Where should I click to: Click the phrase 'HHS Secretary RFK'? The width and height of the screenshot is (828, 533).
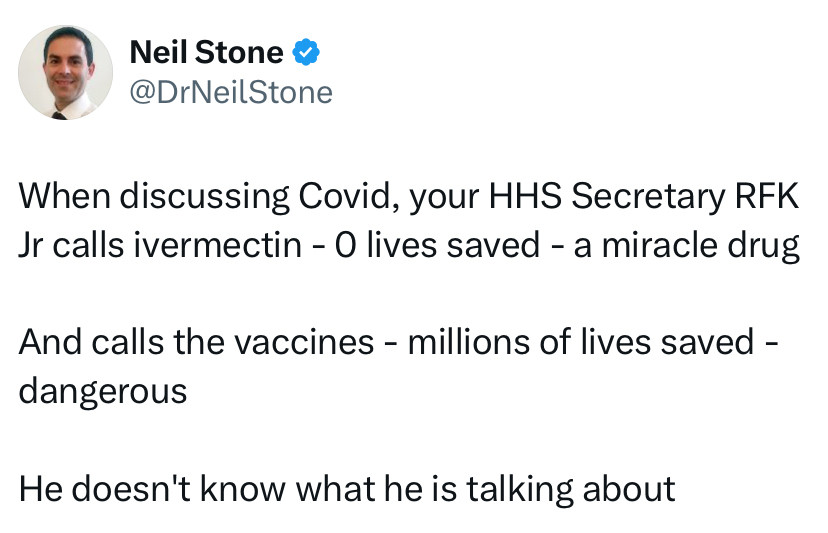tap(643, 195)
